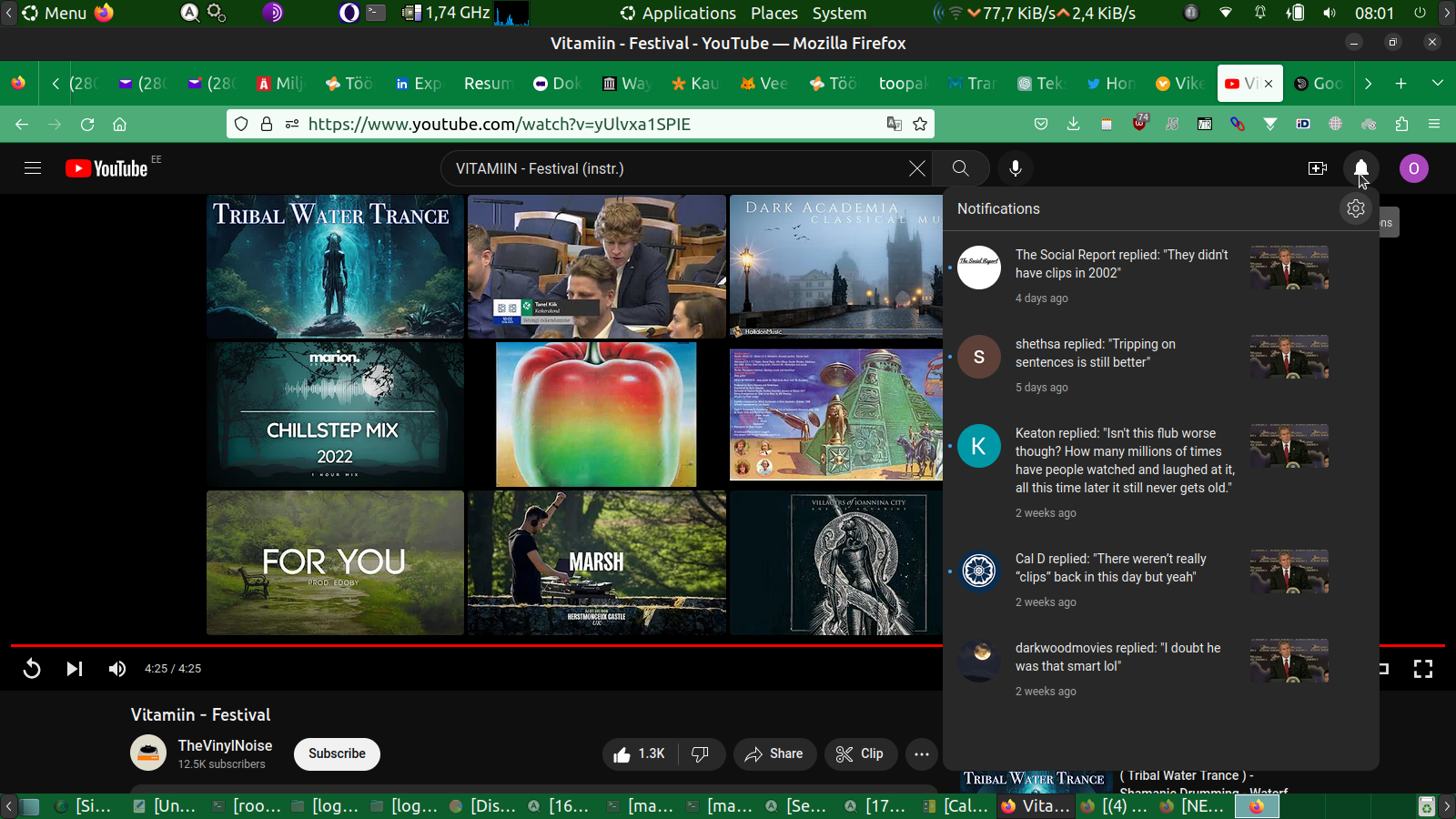1456x819 pixels.
Task: Open notification settings gear
Action: pos(1356,208)
